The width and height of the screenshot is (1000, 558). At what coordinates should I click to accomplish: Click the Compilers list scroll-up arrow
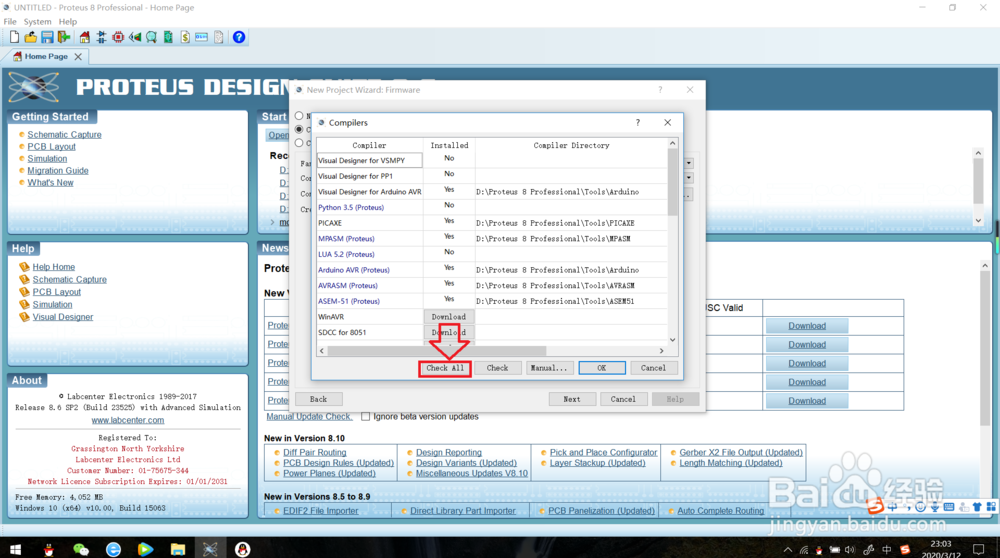click(672, 143)
